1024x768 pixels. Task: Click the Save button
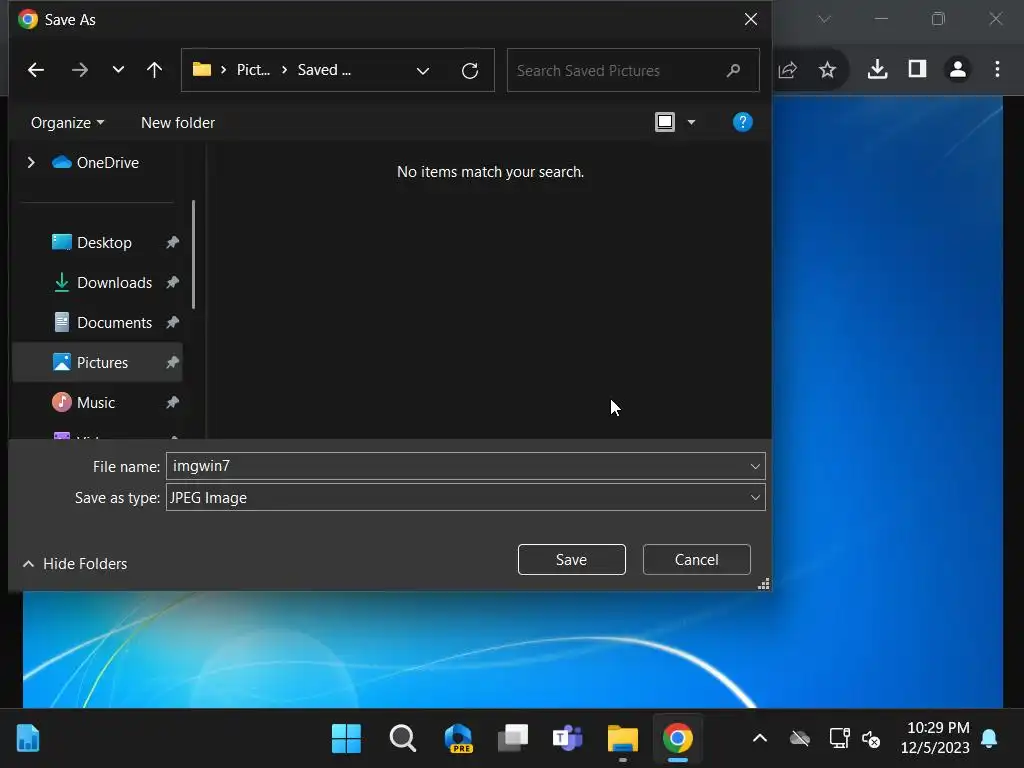571,560
